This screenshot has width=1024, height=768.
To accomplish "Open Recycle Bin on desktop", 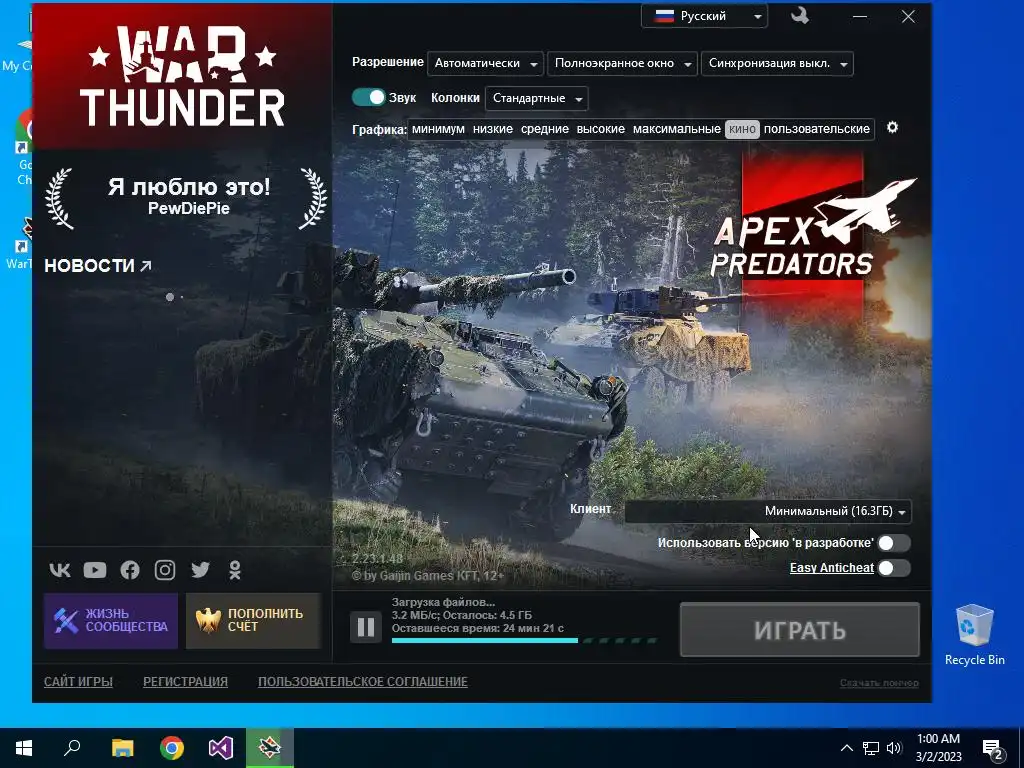I will pyautogui.click(x=974, y=635).
